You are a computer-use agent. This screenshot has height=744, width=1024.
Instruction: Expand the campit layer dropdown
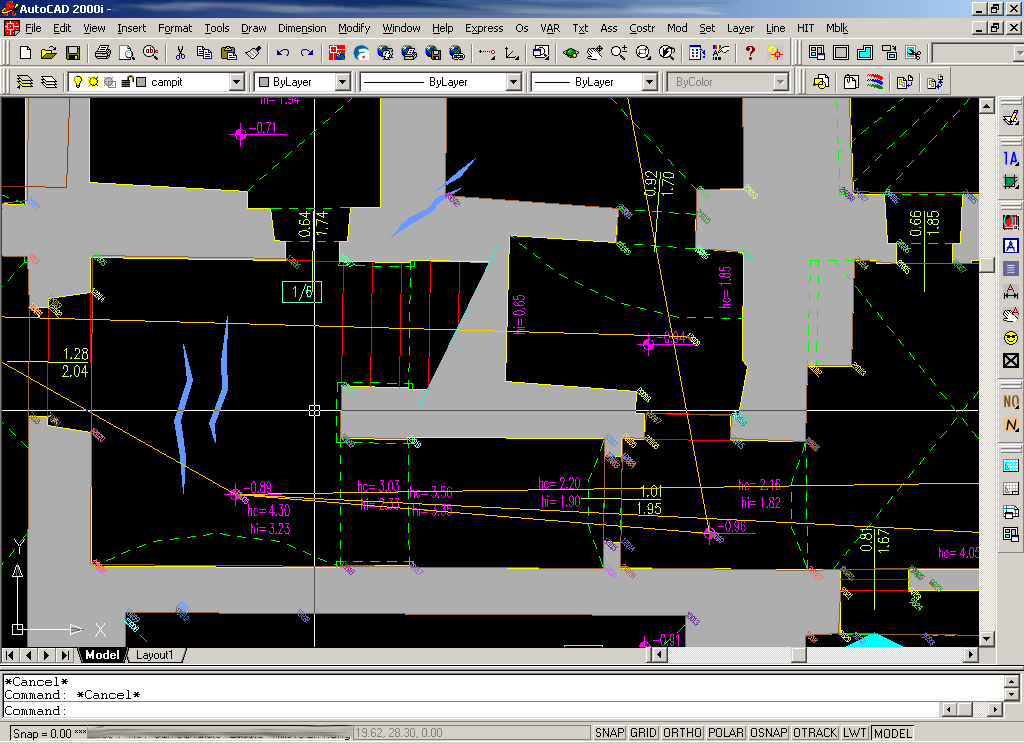tap(236, 82)
